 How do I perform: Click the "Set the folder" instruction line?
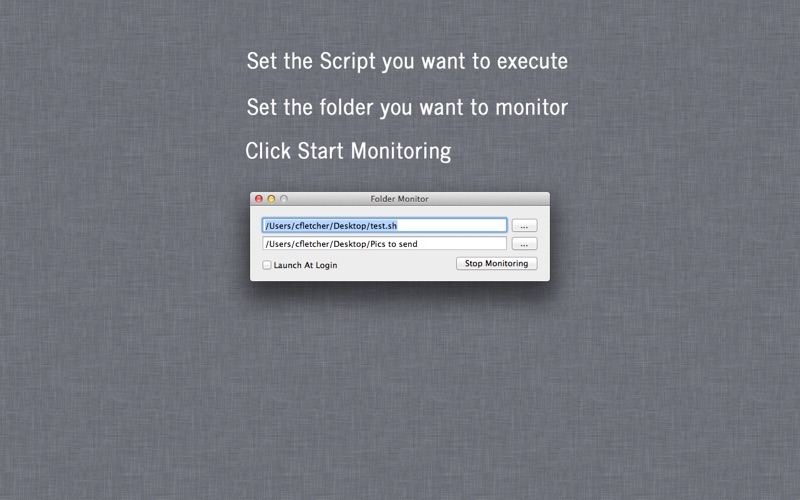click(x=406, y=106)
